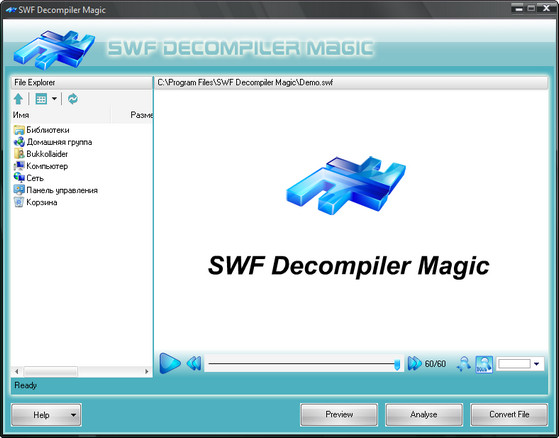559x438 pixels.
Task: Click the Convert File button
Action: click(509, 414)
